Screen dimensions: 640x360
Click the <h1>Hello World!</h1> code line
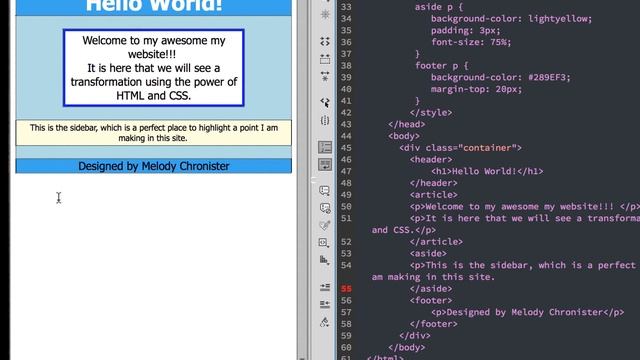point(487,171)
